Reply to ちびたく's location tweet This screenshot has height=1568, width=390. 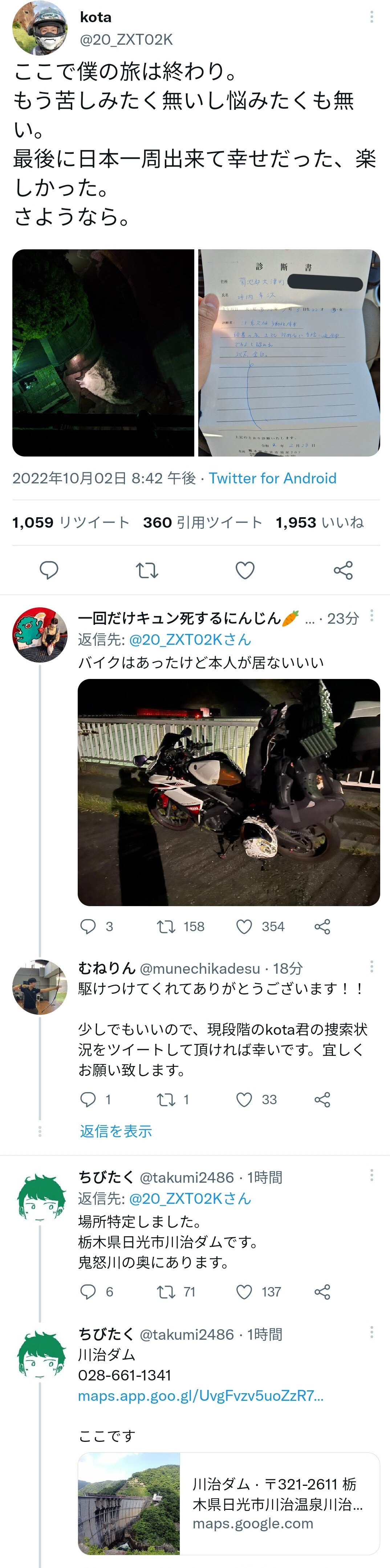pyautogui.click(x=88, y=1291)
